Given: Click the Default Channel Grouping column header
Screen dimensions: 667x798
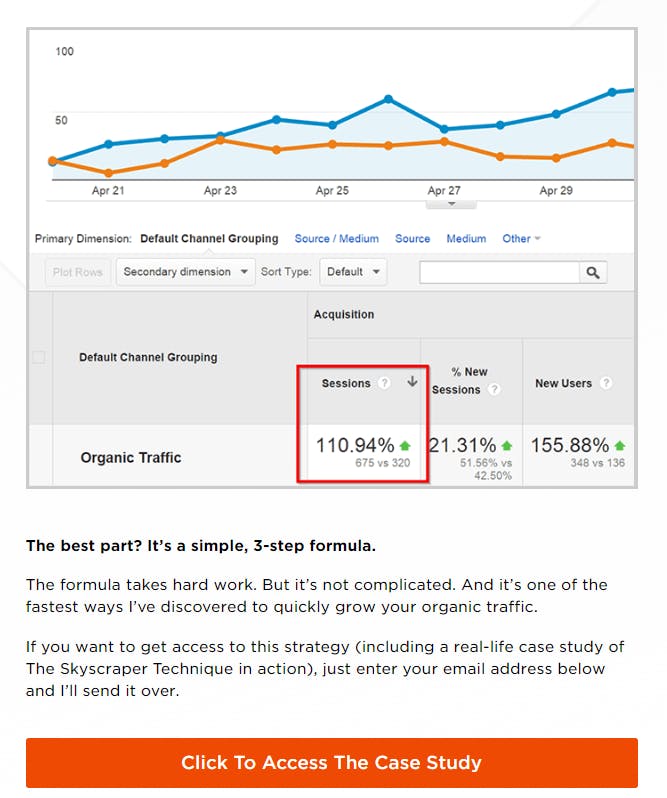Looking at the screenshot, I should 148,357.
